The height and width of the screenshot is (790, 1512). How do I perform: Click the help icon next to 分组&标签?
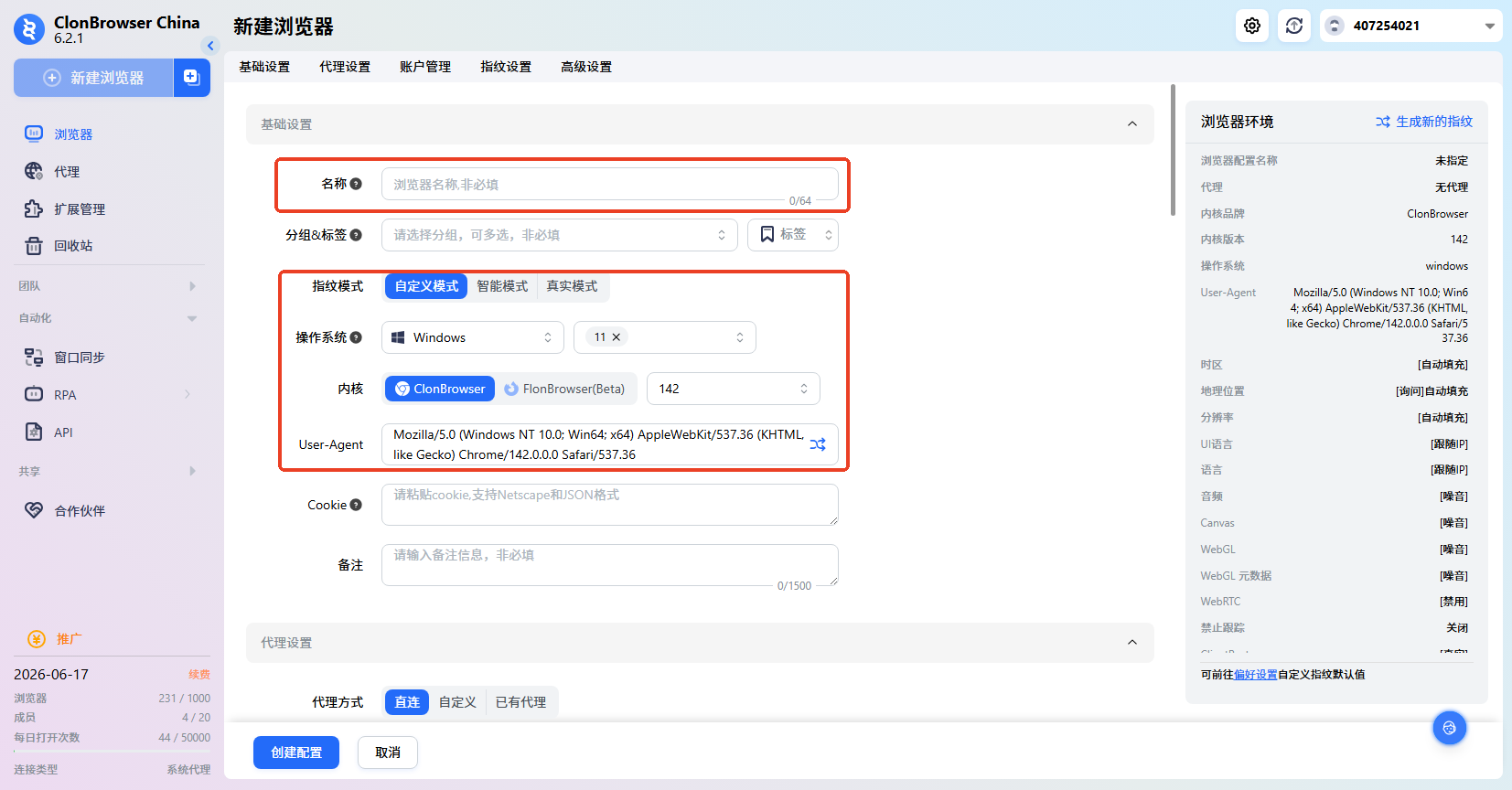tap(356, 235)
